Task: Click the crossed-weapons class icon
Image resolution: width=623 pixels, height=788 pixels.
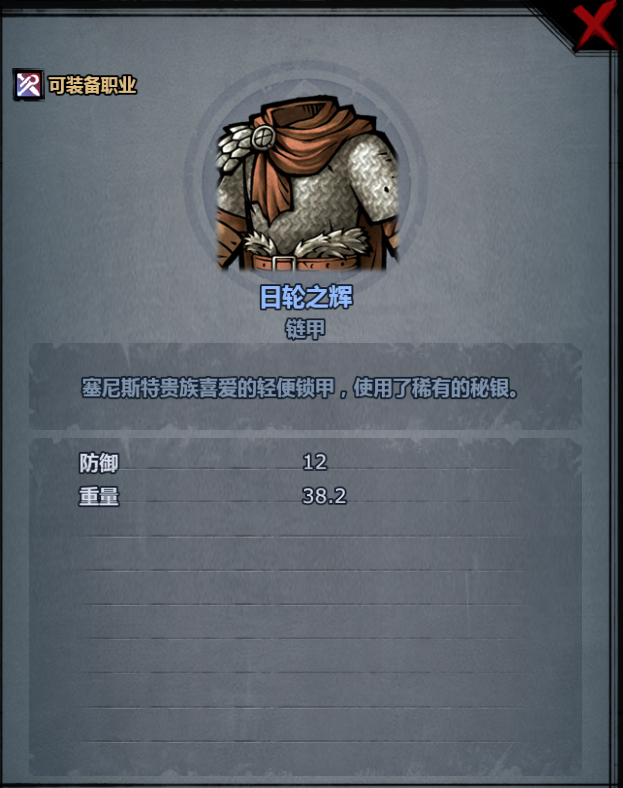Action: 29,84
